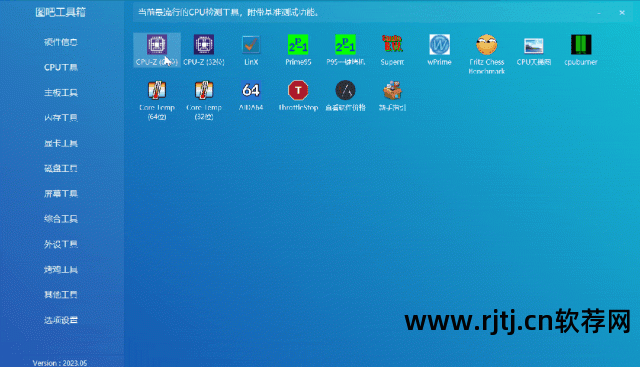This screenshot has width=640, height=367.
Task: Open the wPrime benchmark tool
Action: click(x=439, y=50)
